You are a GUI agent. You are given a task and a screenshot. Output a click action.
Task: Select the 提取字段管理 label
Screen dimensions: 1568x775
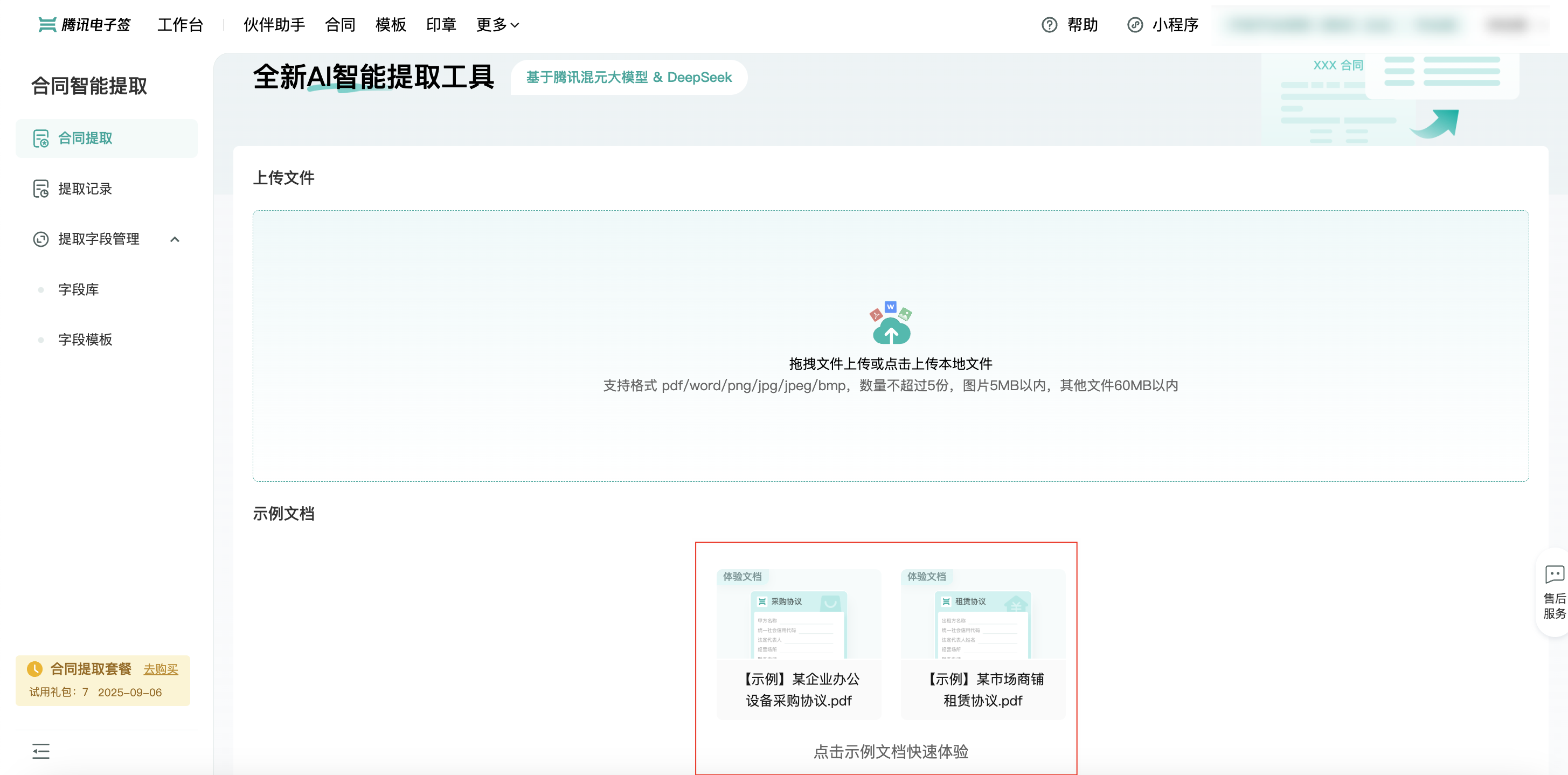coord(99,239)
